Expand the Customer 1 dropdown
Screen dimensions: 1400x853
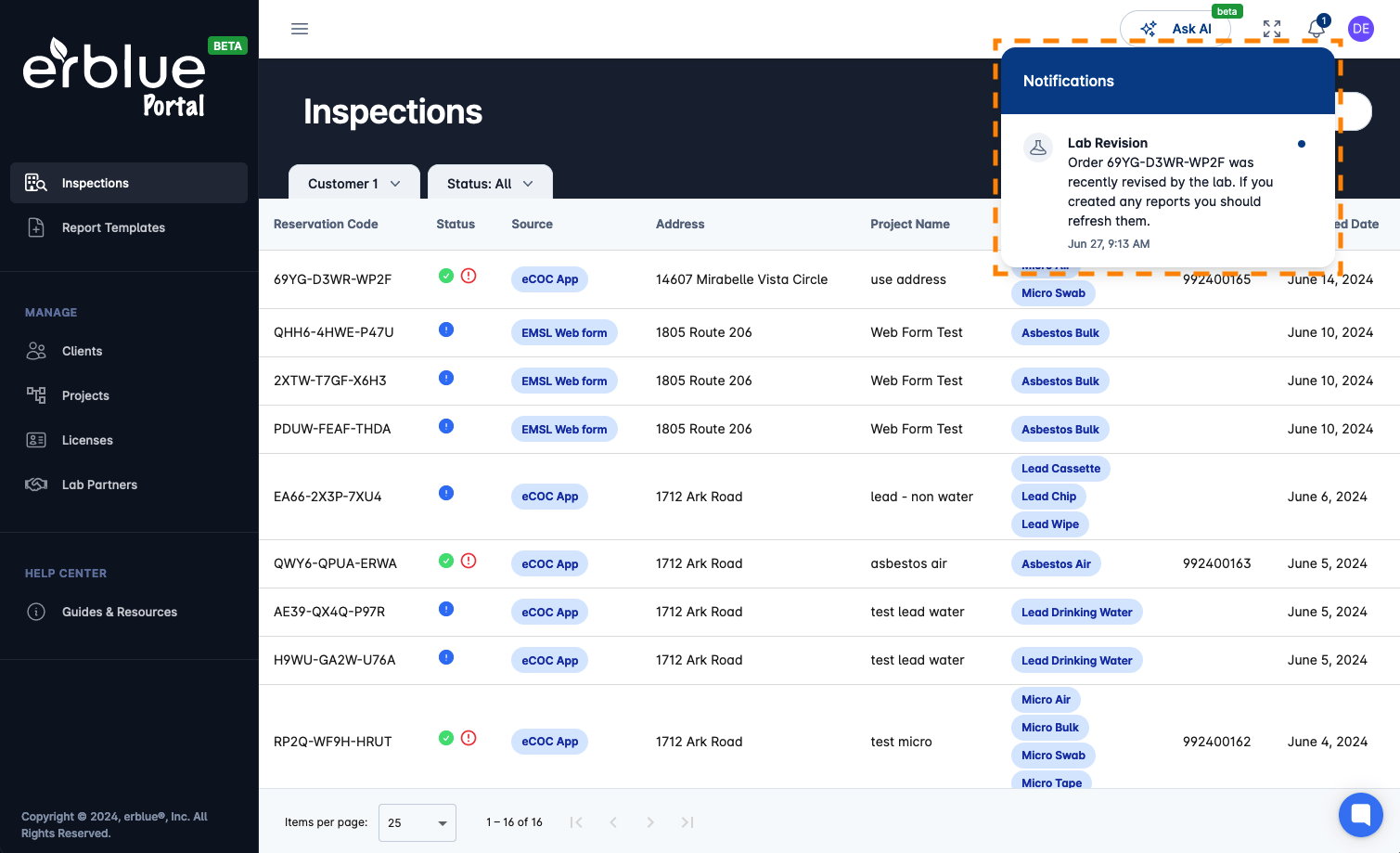coord(354,183)
